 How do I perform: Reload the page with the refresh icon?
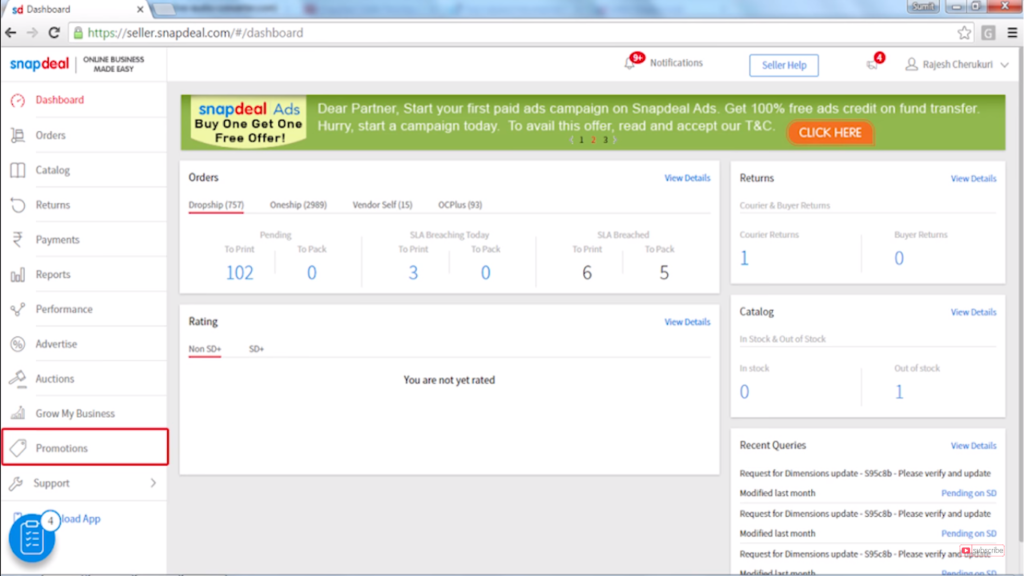[54, 33]
